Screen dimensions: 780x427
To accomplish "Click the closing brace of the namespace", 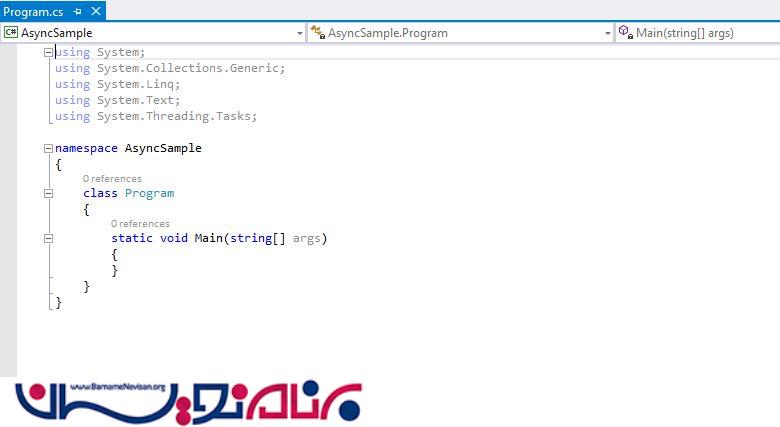I will point(59,303).
